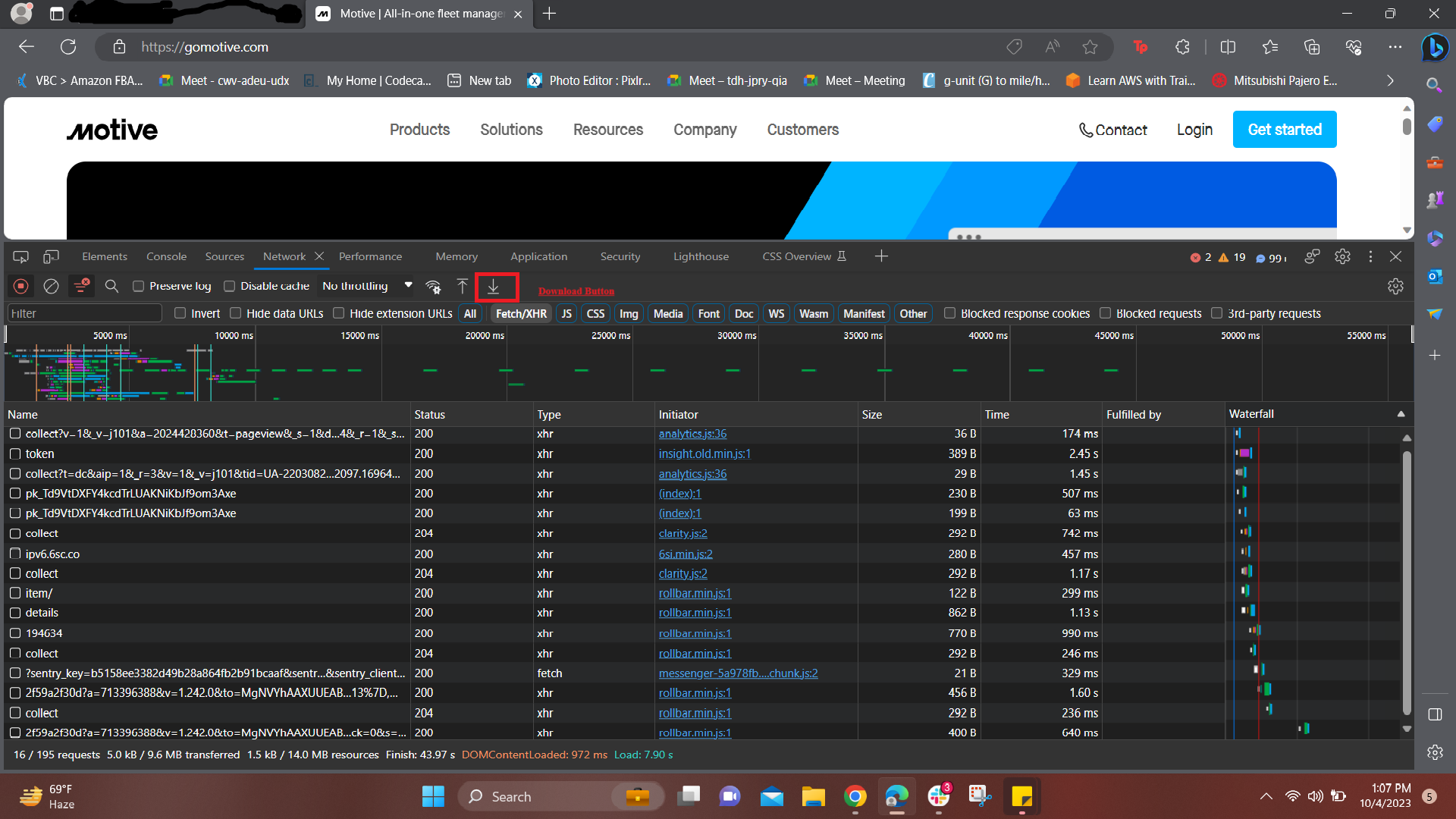Clear the network log
This screenshot has width=1456, height=819.
pyautogui.click(x=51, y=286)
